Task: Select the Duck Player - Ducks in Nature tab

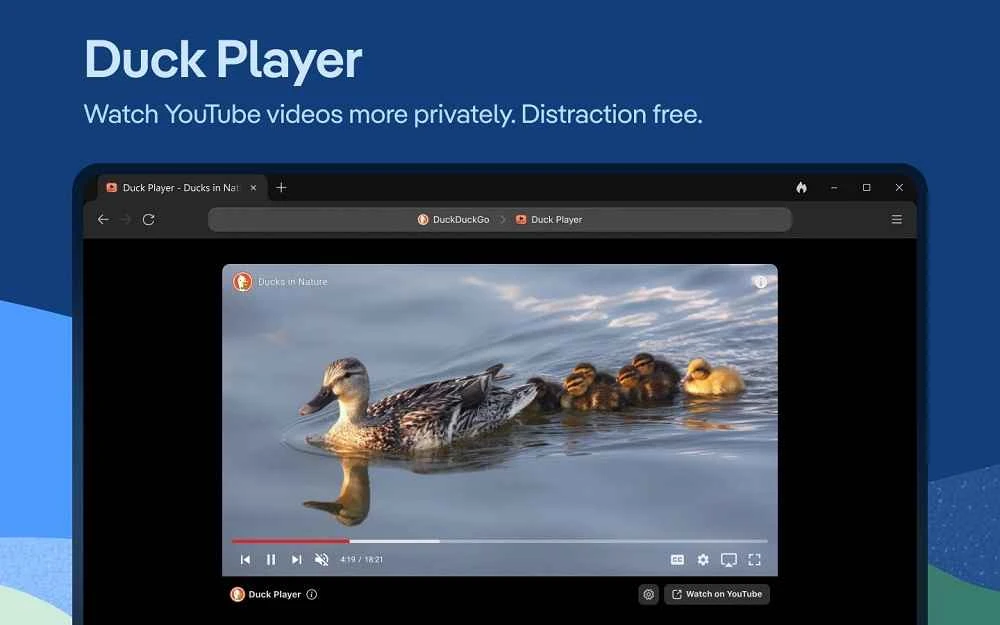Action: coord(182,188)
